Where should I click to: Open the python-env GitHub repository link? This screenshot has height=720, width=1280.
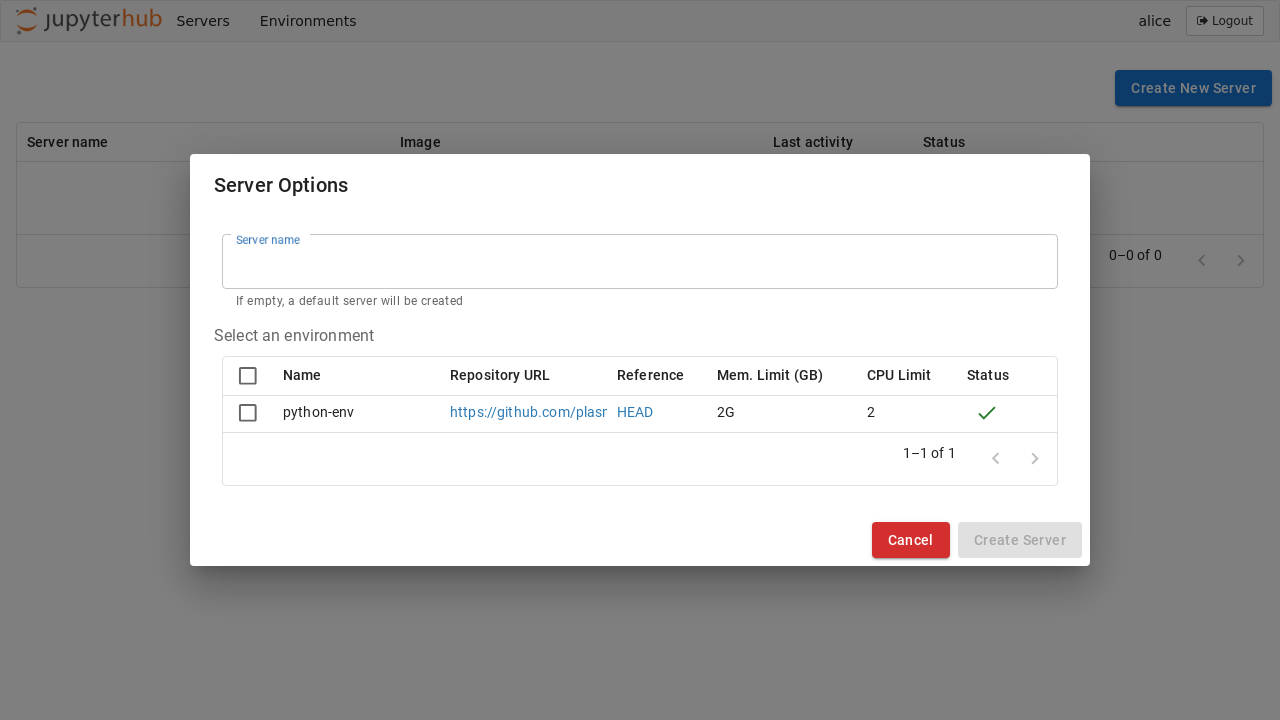pos(528,412)
